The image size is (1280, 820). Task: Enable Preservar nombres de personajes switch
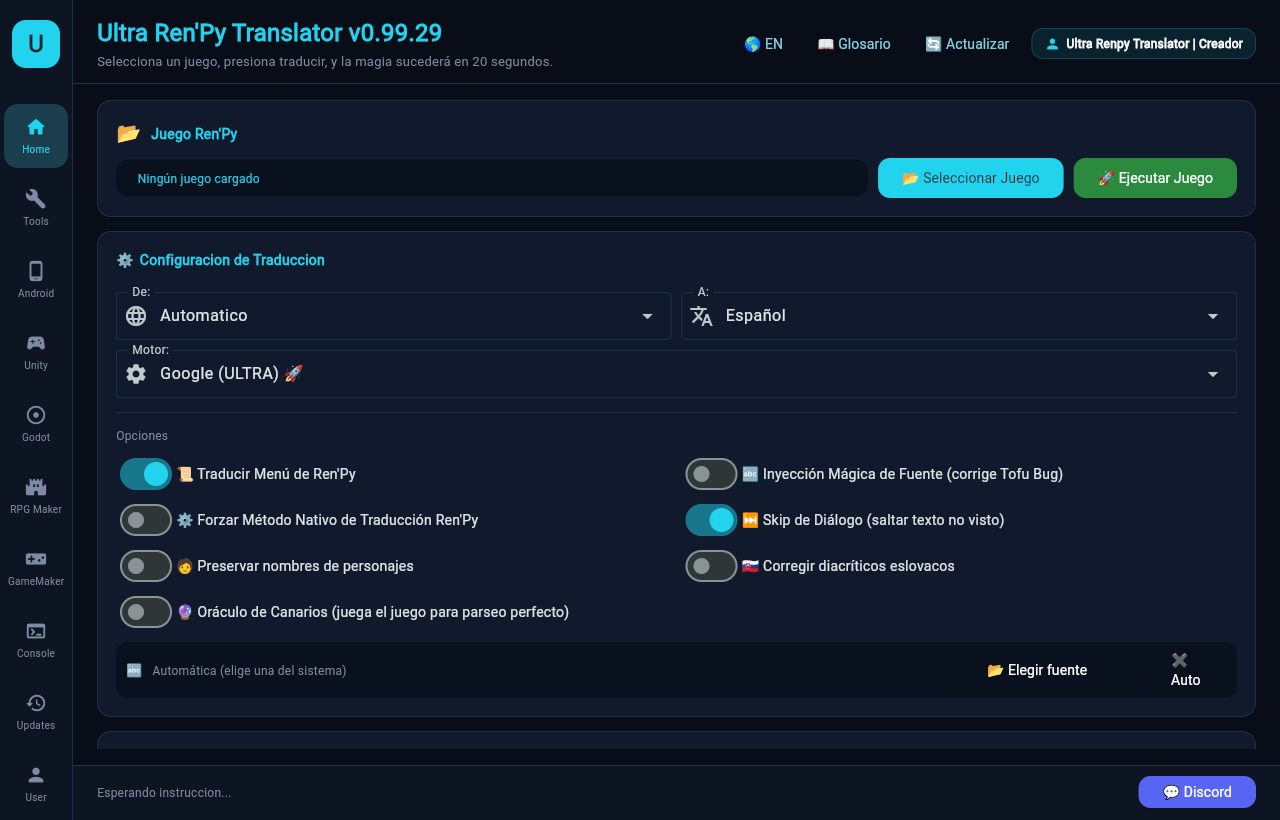tap(146, 566)
